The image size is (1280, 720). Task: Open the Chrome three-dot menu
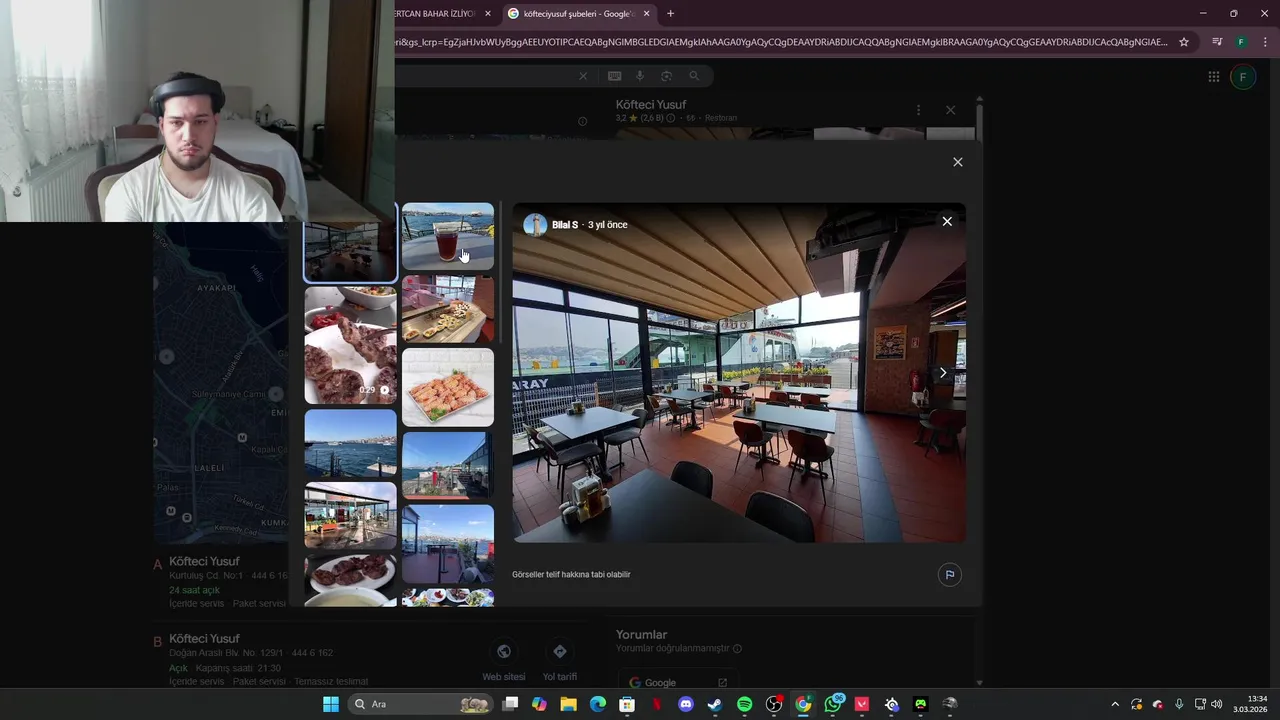click(1265, 42)
